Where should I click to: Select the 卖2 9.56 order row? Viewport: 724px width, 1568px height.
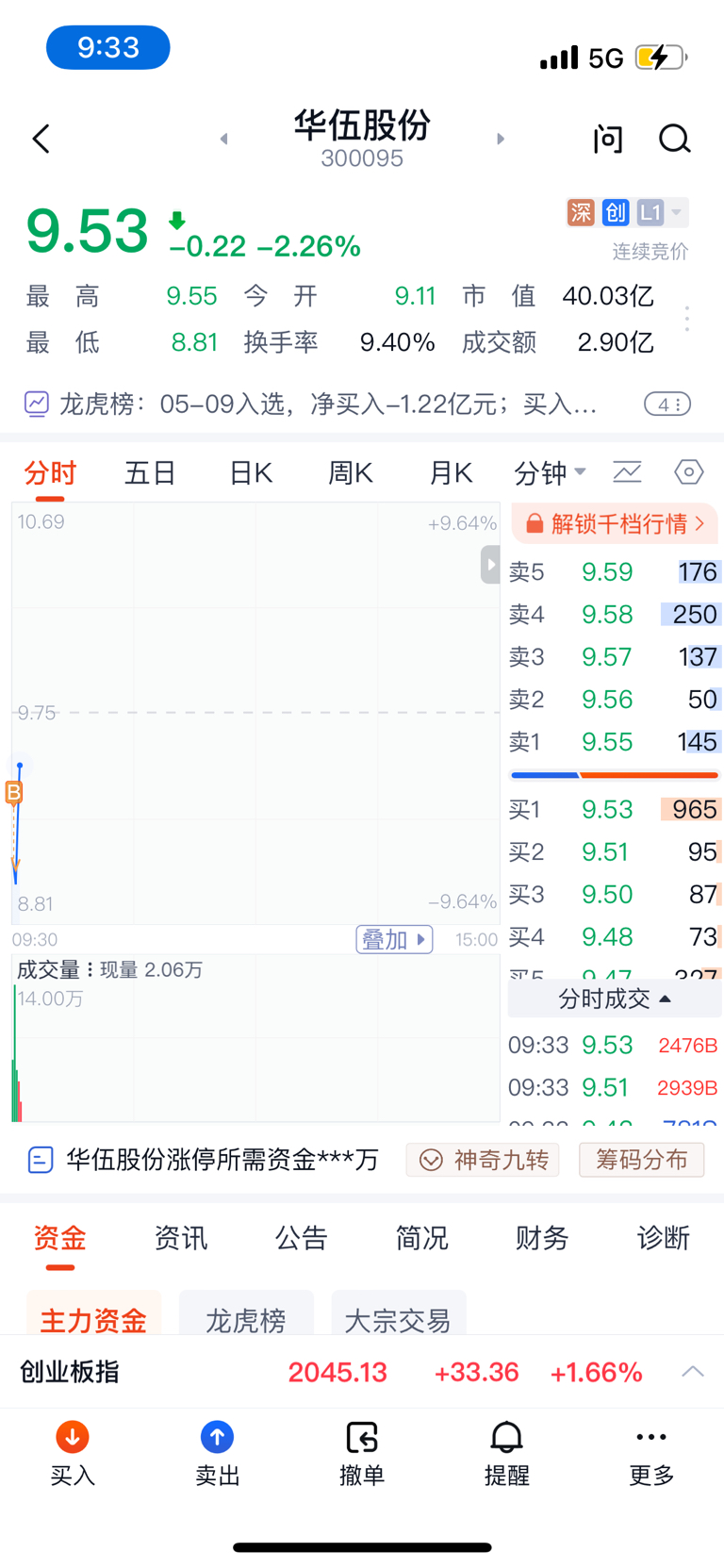(x=615, y=700)
